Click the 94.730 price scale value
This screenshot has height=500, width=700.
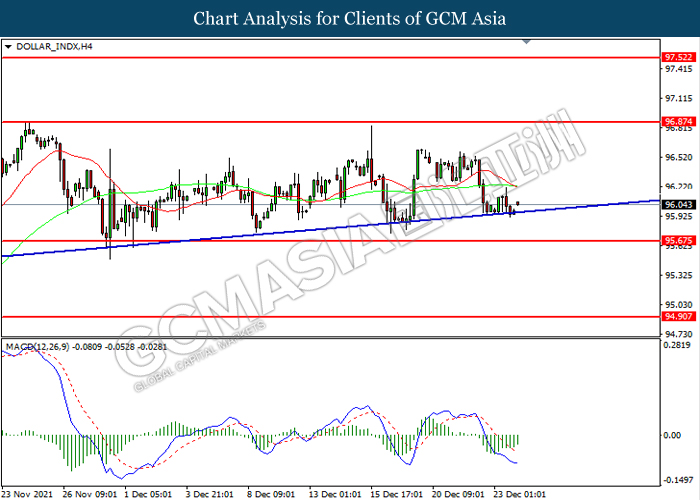coord(679,334)
